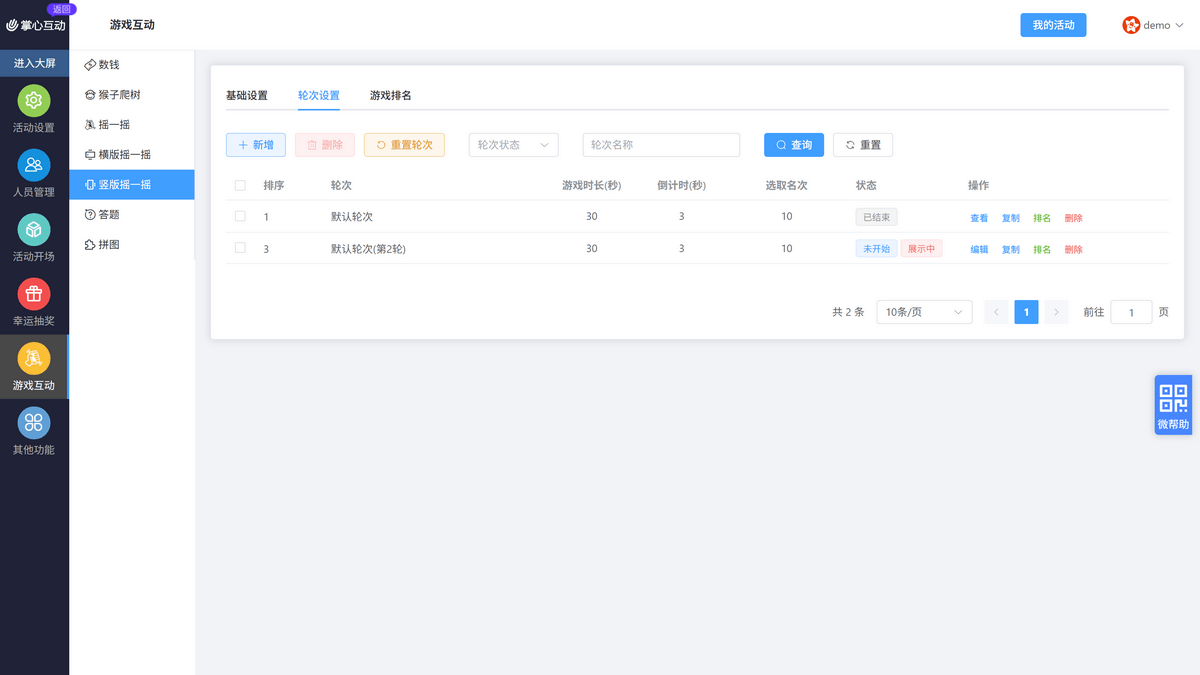1200x675 pixels.
Task: Select the 拼图 menu item
Action: click(132, 244)
